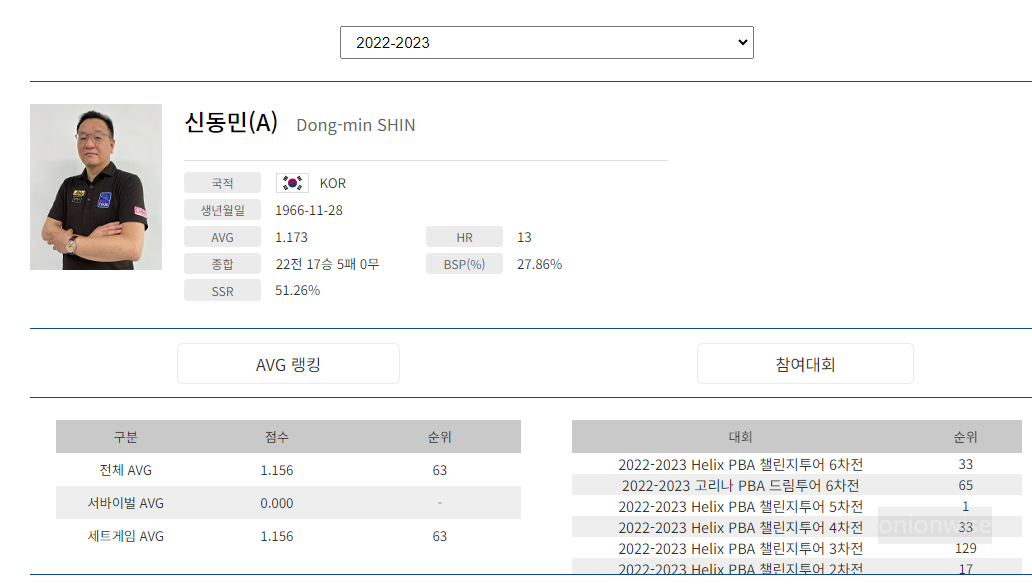
Task: Select the 종합 record badge
Action: tap(222, 263)
